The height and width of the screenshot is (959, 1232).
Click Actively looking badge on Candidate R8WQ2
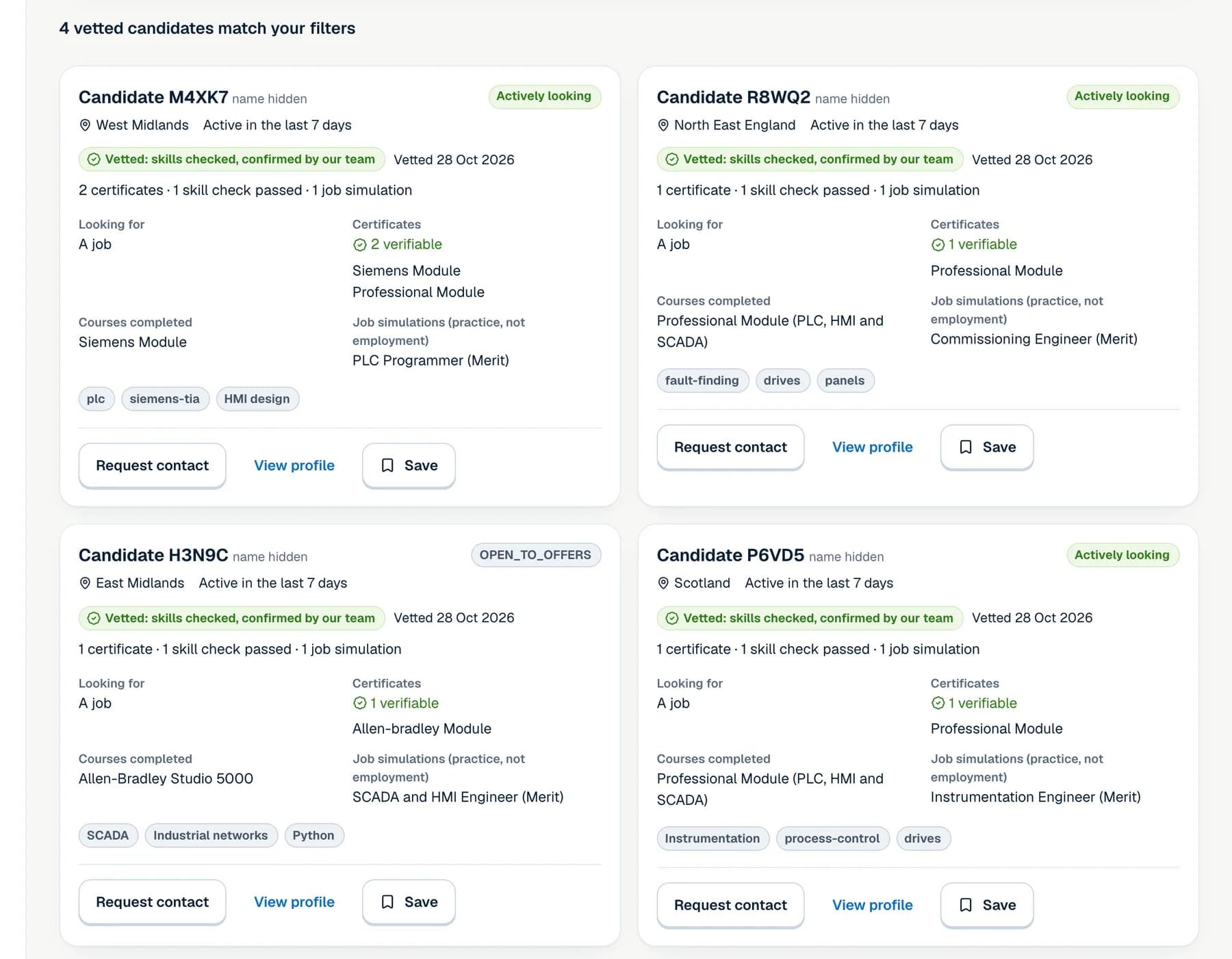pos(1122,97)
